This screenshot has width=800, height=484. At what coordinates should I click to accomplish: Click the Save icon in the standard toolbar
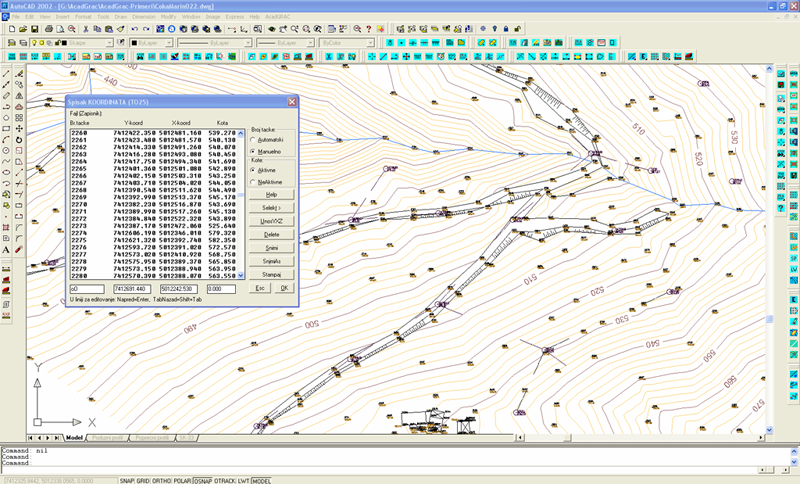tap(34, 30)
